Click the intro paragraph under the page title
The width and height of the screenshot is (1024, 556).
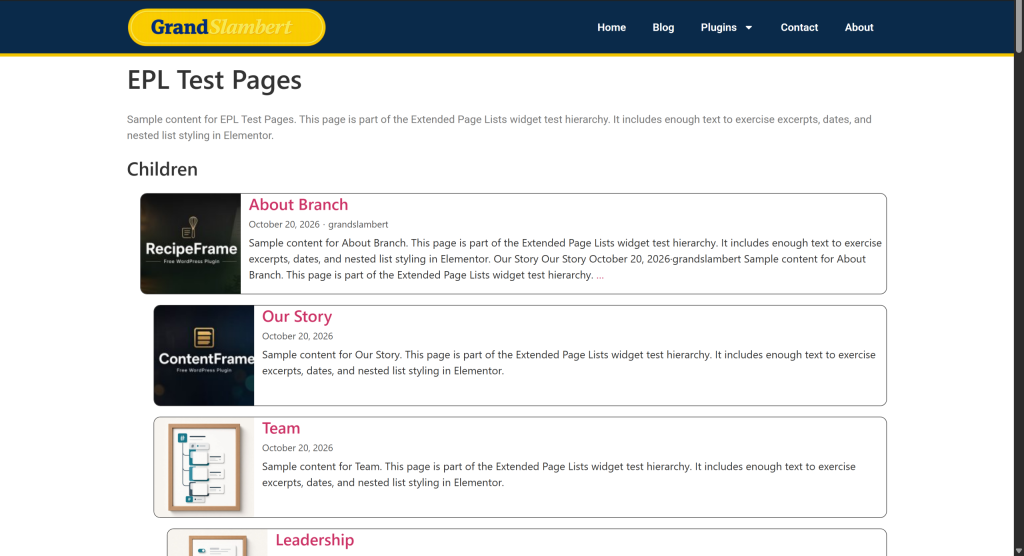click(499, 127)
